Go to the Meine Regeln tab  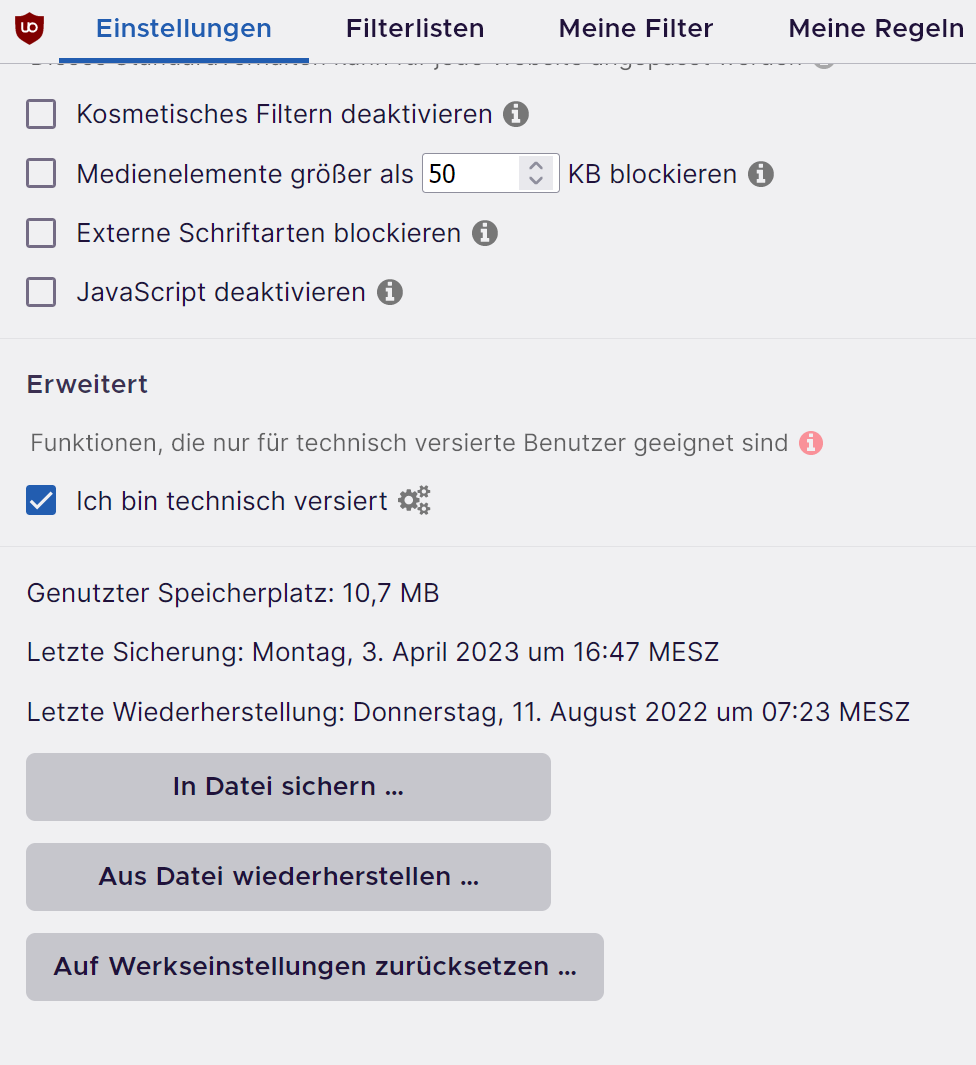[x=876, y=29]
